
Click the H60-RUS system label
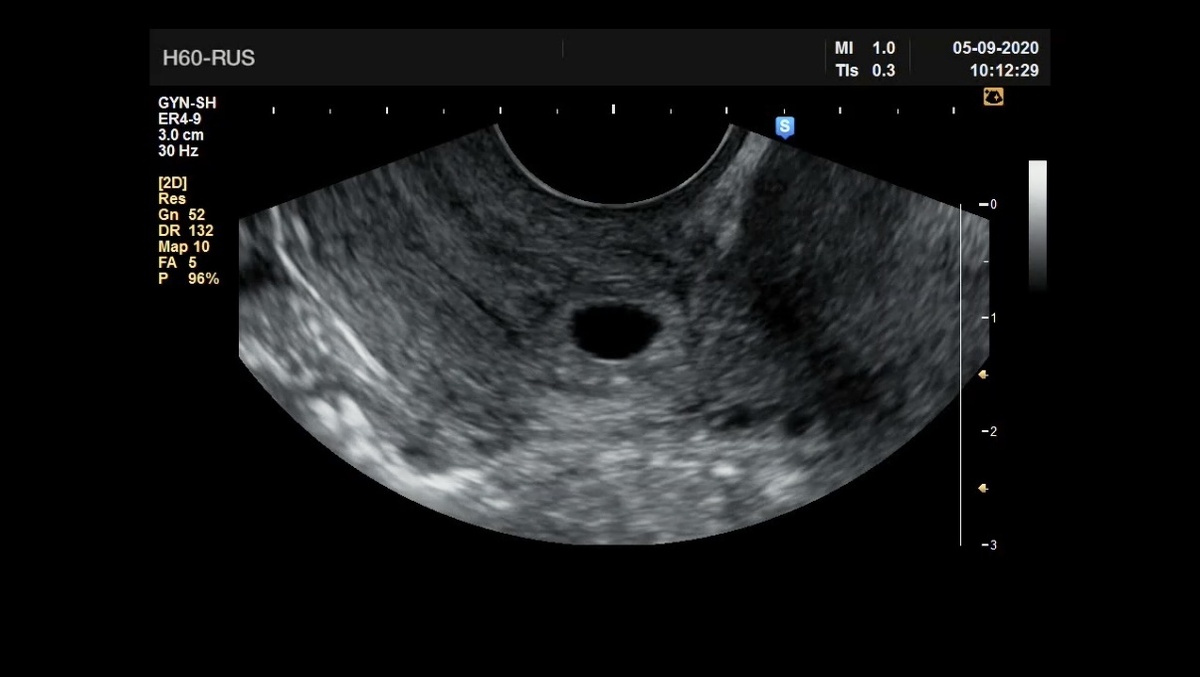point(208,58)
